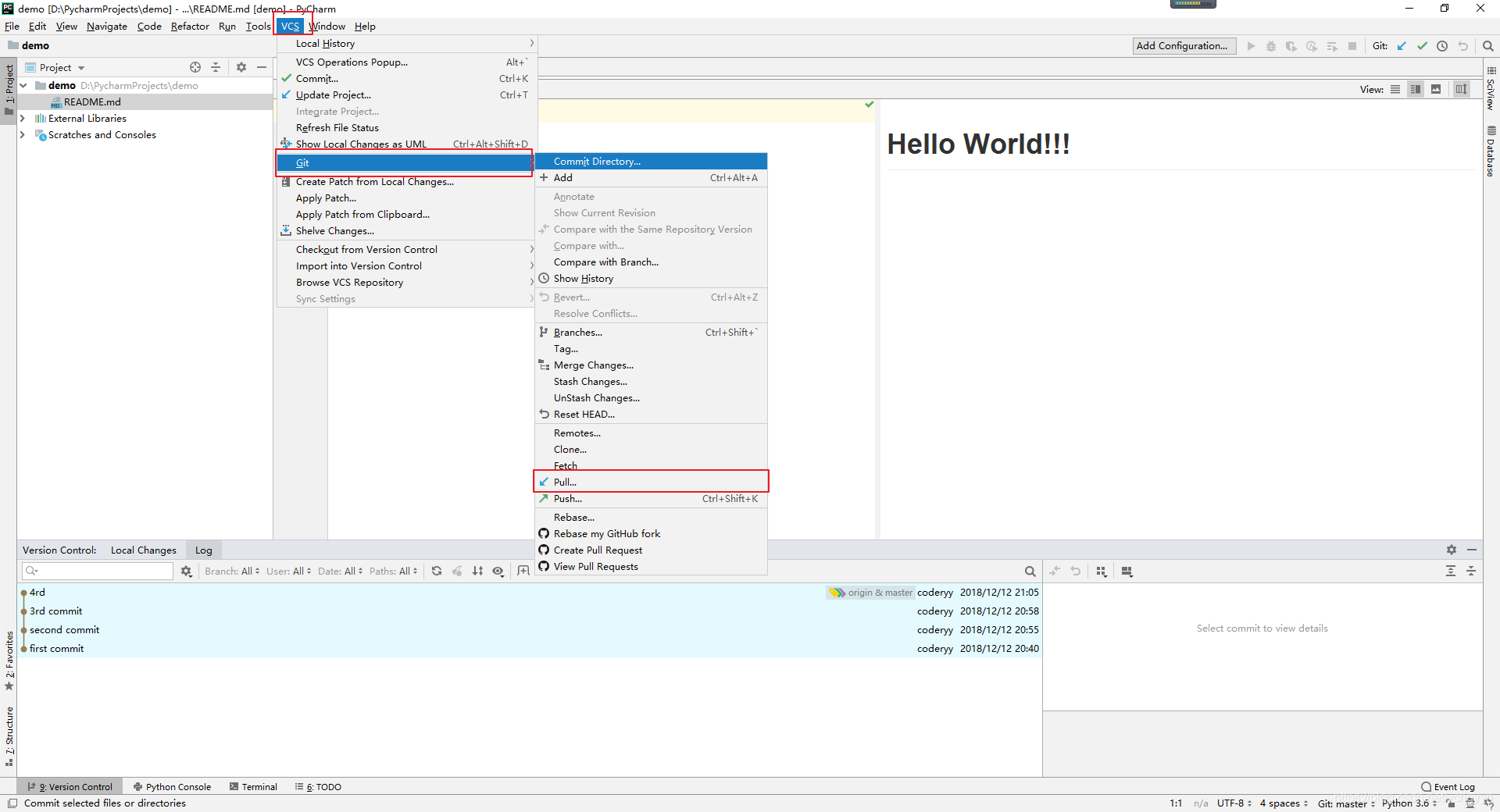Click the Run triangle icon in the toolbar

pos(1251,46)
